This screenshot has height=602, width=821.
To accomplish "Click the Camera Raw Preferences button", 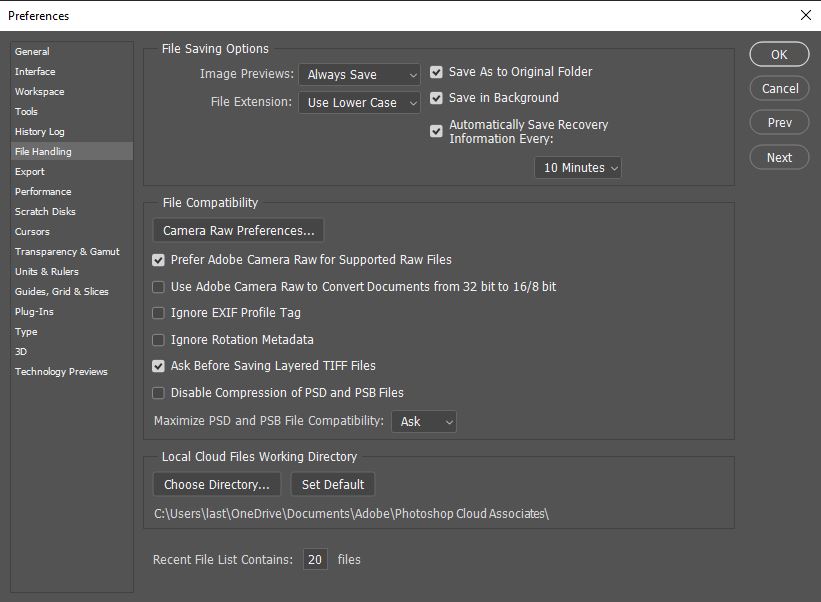I will tap(238, 230).
